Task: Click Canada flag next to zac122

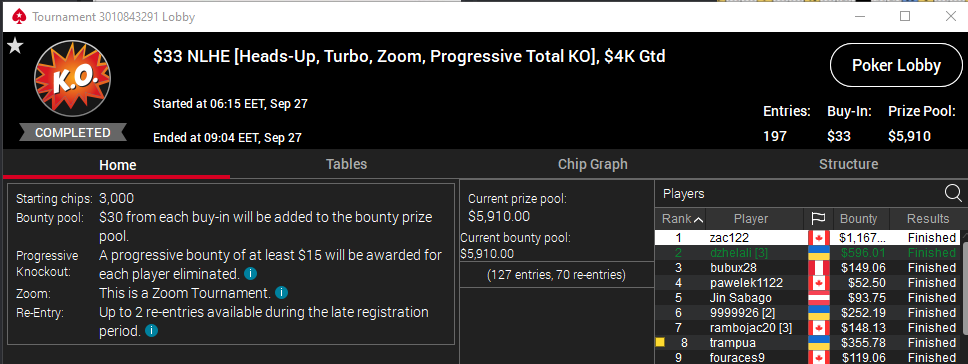Action: (818, 238)
